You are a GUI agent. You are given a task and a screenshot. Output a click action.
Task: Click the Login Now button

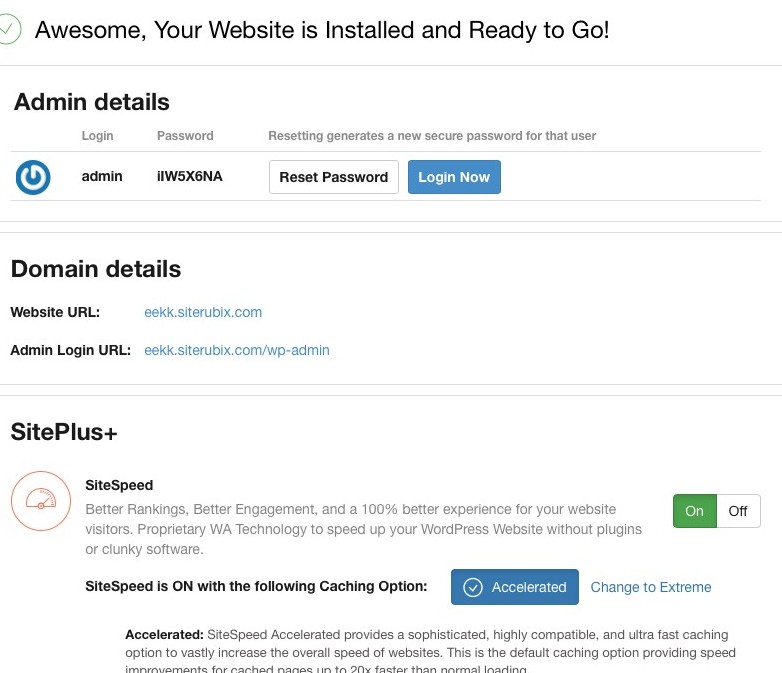tap(454, 177)
